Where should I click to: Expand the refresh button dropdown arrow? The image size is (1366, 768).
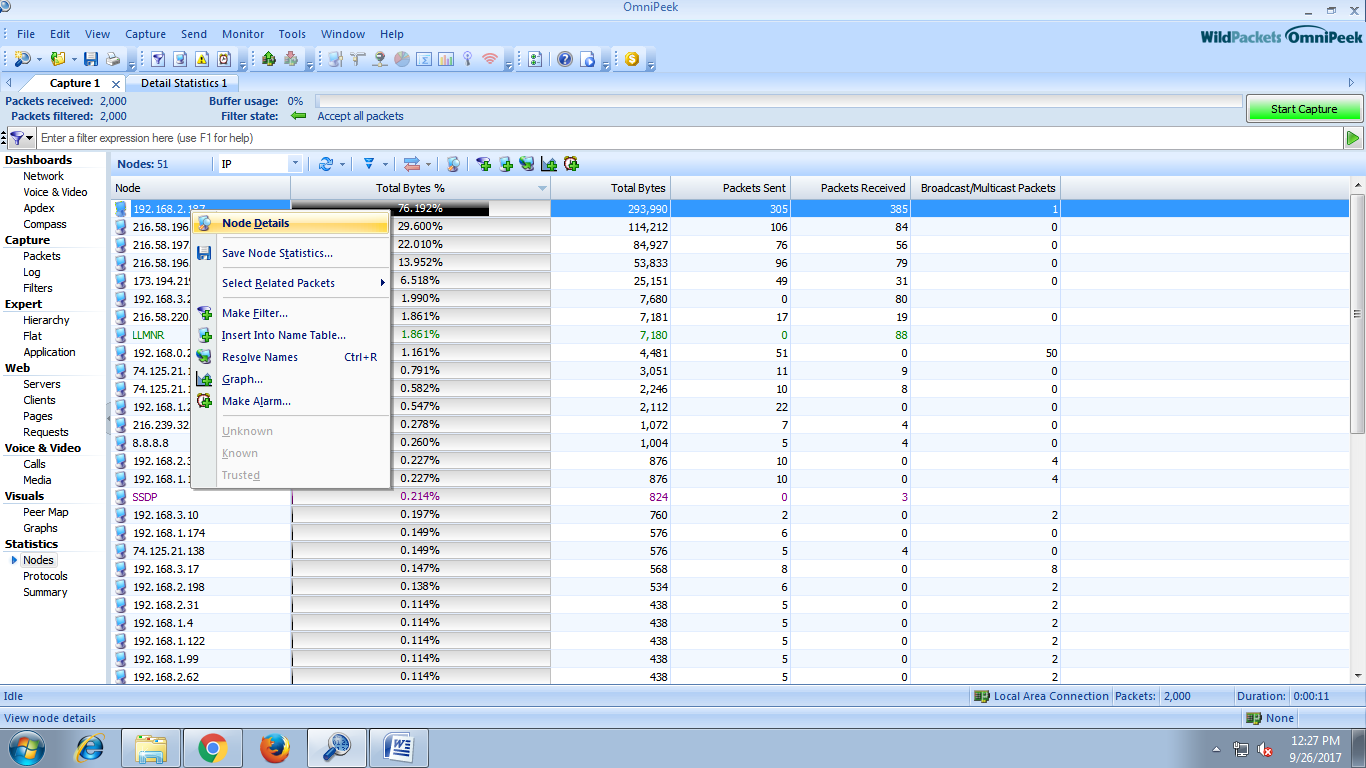pyautogui.click(x=343, y=164)
